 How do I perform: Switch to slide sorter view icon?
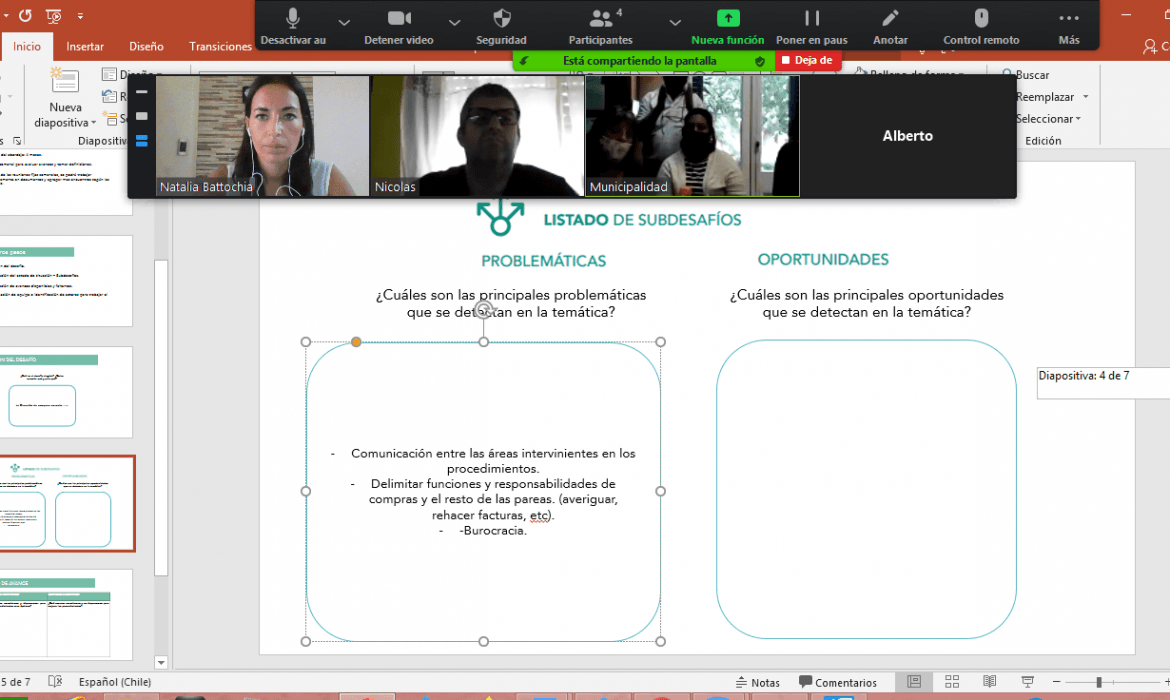[x=952, y=682]
